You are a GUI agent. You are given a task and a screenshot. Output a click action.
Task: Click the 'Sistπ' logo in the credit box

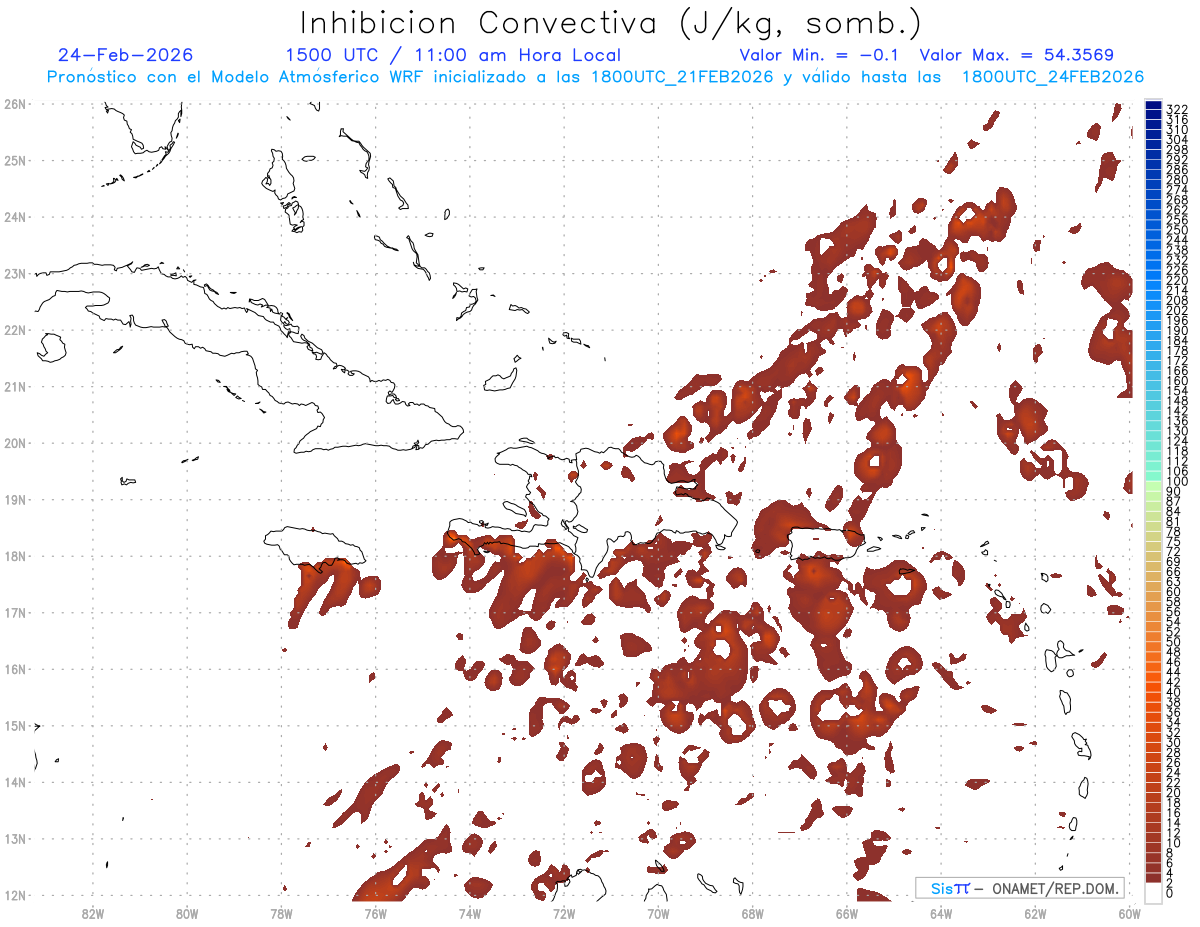(x=949, y=888)
